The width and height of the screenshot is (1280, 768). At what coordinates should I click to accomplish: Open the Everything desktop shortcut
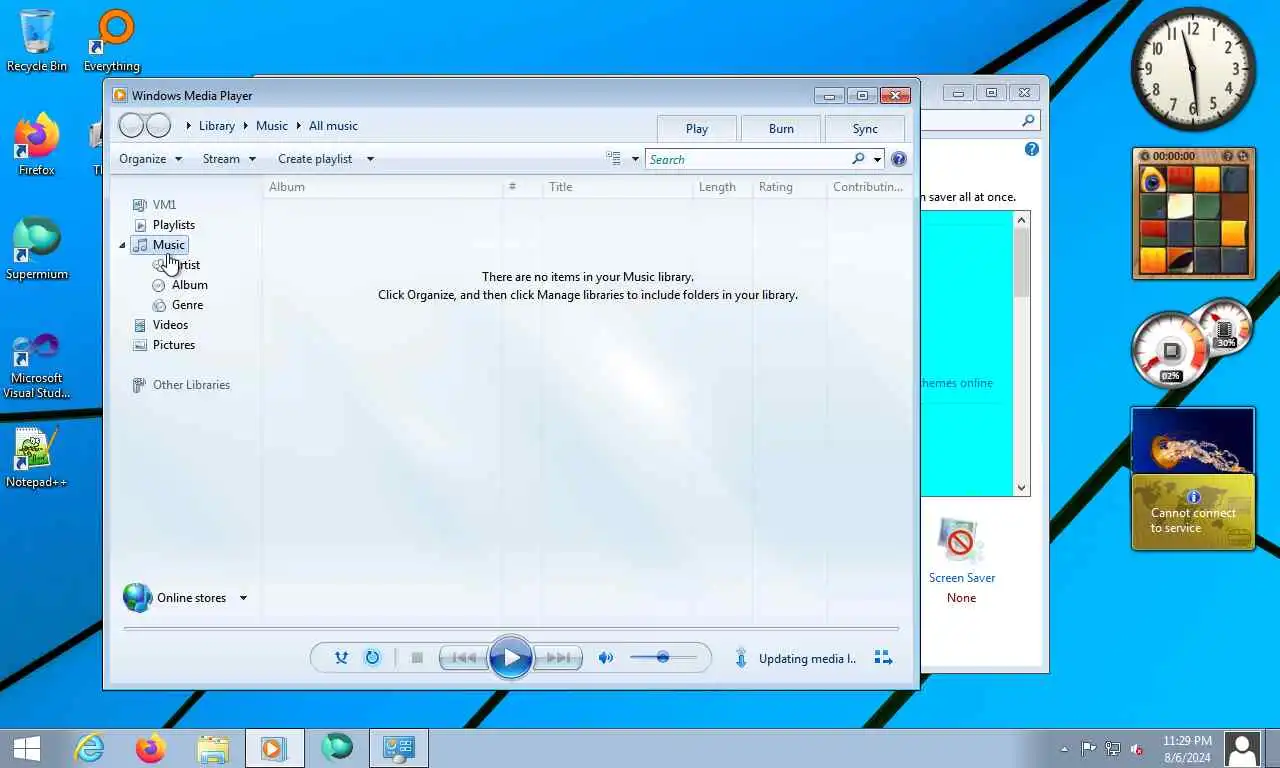coord(112,40)
